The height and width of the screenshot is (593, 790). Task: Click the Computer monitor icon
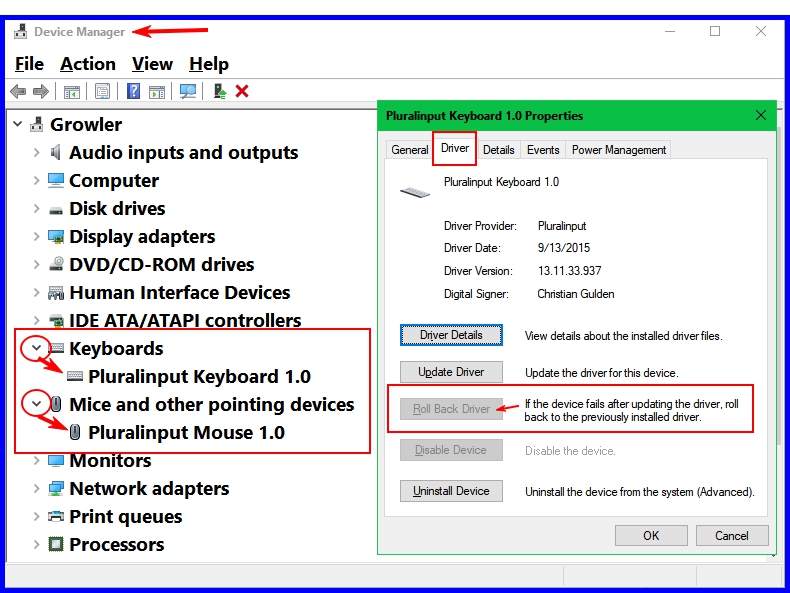click(55, 180)
